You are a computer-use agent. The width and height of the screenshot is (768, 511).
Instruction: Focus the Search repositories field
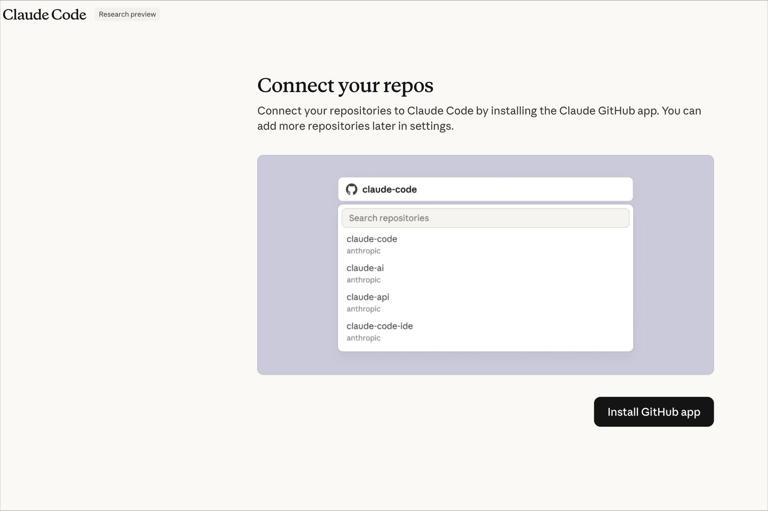[485, 218]
